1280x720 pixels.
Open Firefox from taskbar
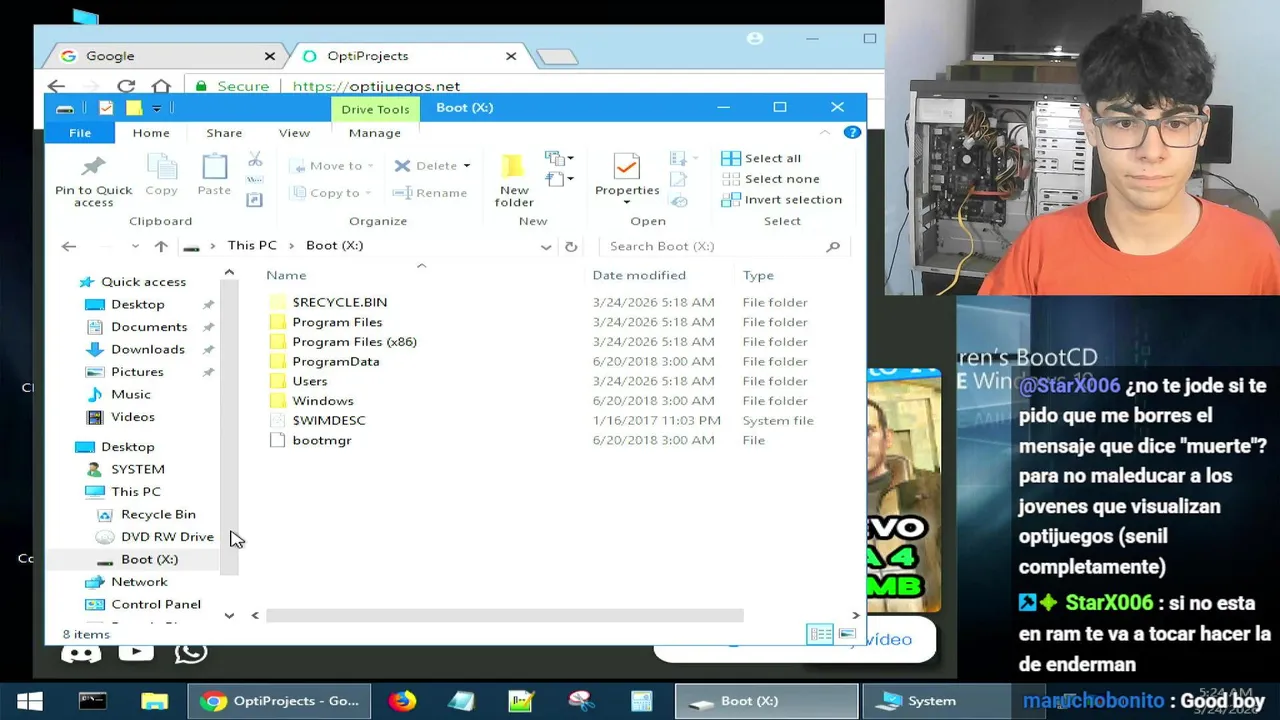pyautogui.click(x=403, y=701)
